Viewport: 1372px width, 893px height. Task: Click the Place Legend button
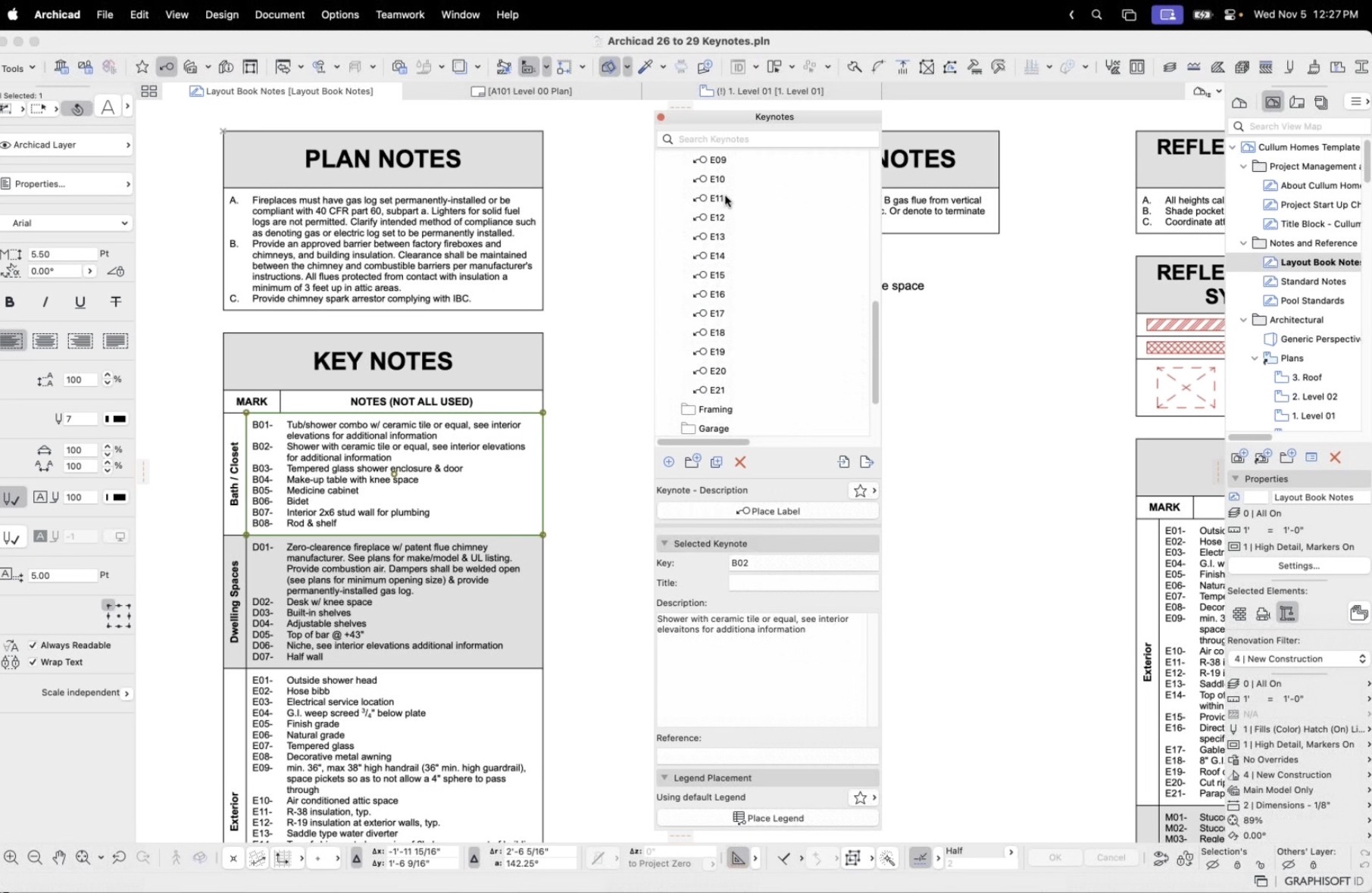(x=767, y=818)
